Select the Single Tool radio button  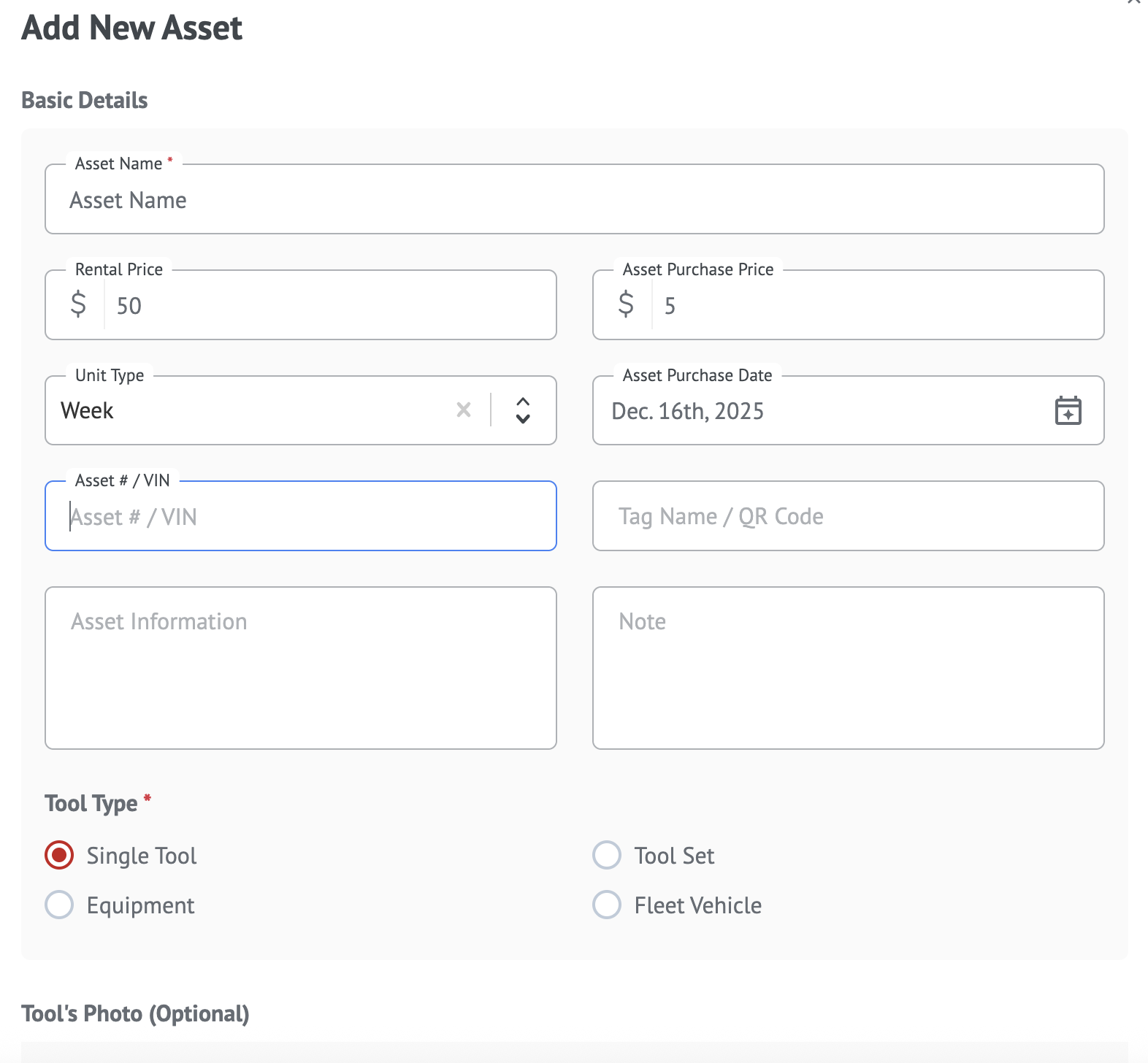59,855
